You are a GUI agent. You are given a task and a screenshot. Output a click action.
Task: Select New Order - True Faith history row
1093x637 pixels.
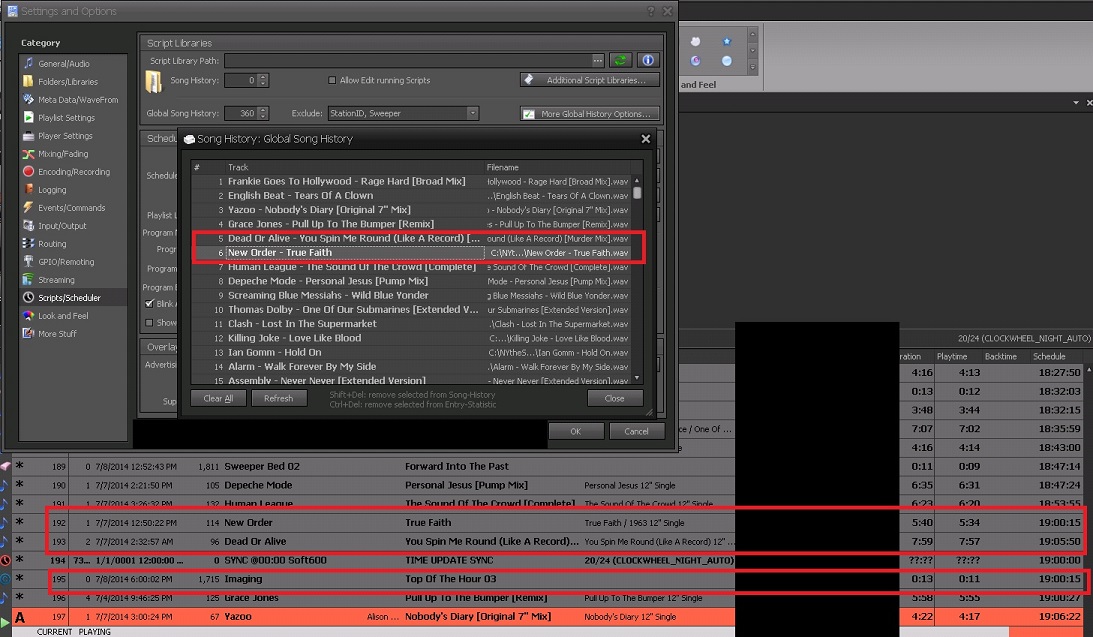coord(411,253)
